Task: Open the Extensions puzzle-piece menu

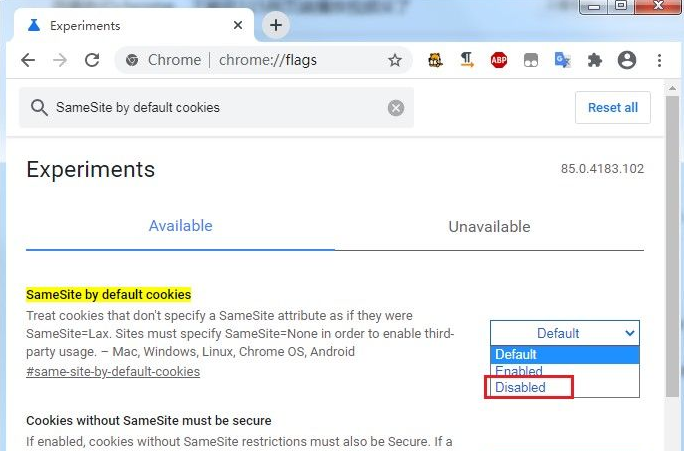Action: pyautogui.click(x=595, y=60)
